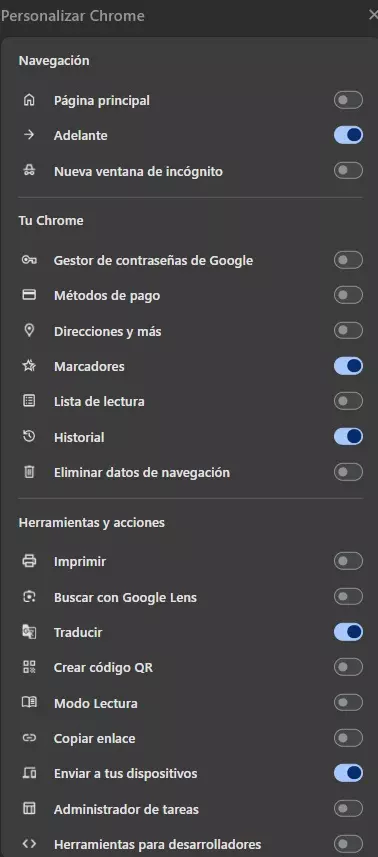The image size is (378, 857).
Task: Click the credit card icon for Métodos de pago
Action: click(29, 295)
